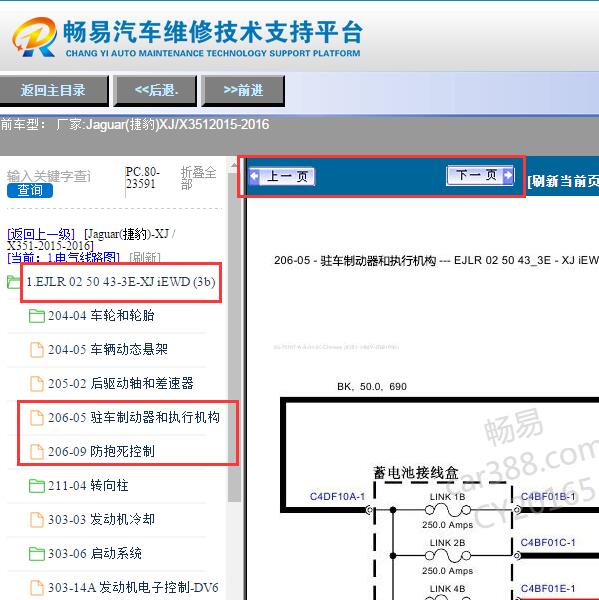This screenshot has height=600, width=599.
Task: Click wire label BK, 50.0, 690
Action: click(372, 386)
